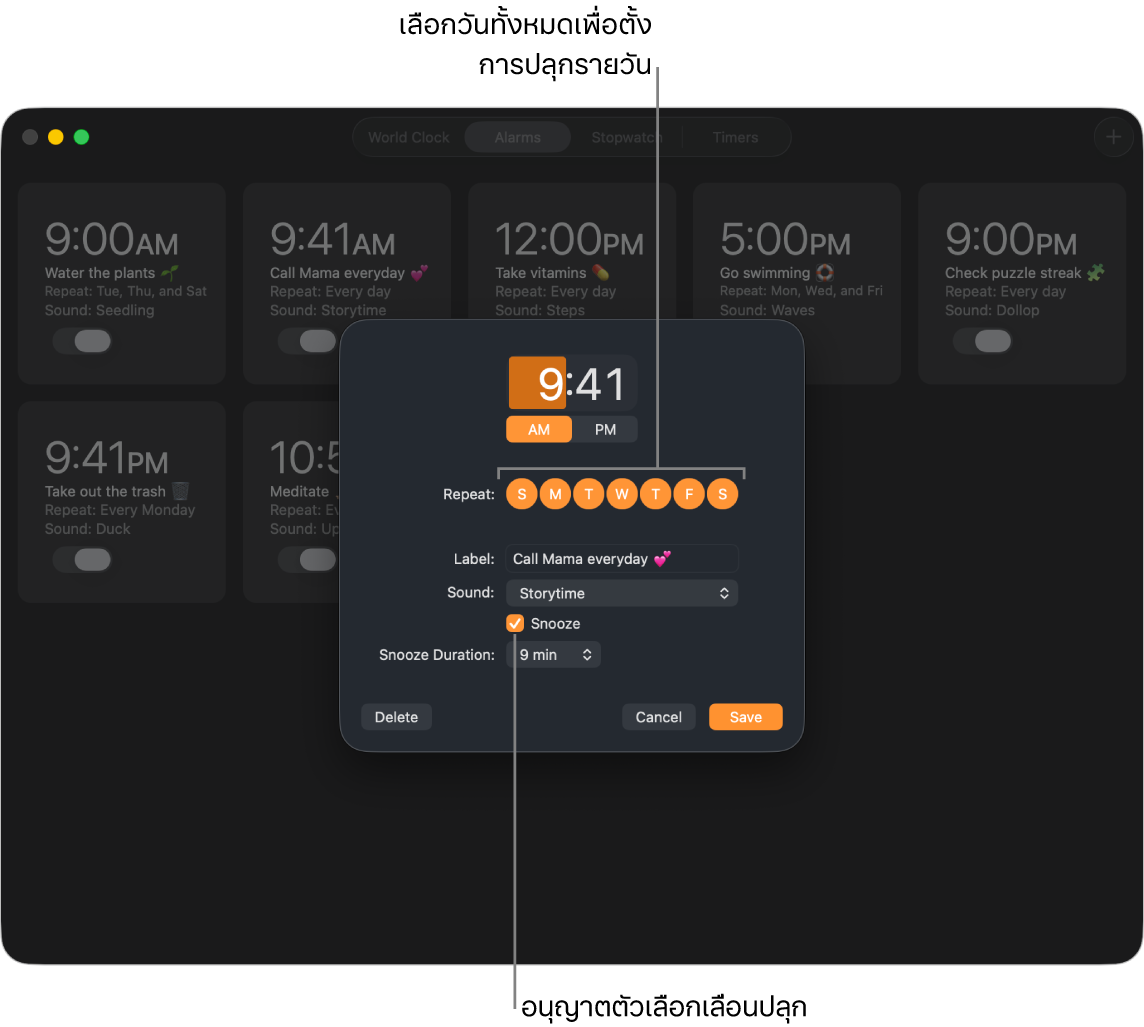This screenshot has width=1144, height=1027.
Task: Open the 9:00AM Water the plants alarm card
Action: click(x=122, y=284)
